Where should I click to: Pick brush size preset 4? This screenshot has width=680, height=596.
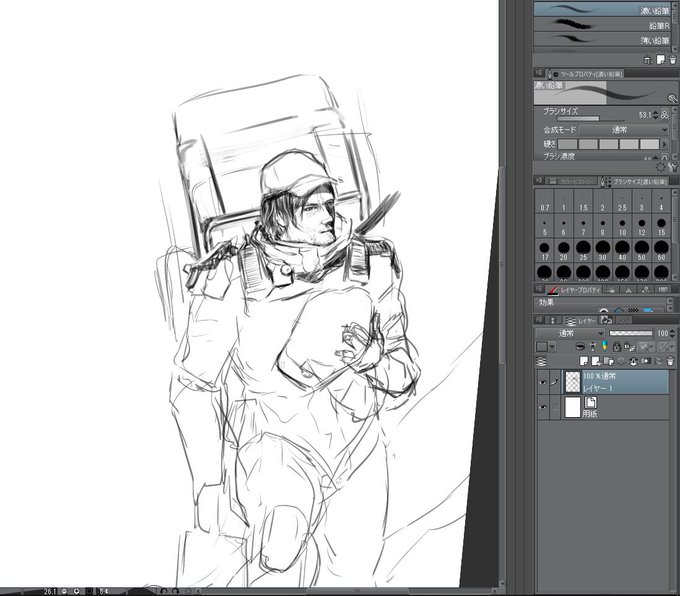[661, 203]
